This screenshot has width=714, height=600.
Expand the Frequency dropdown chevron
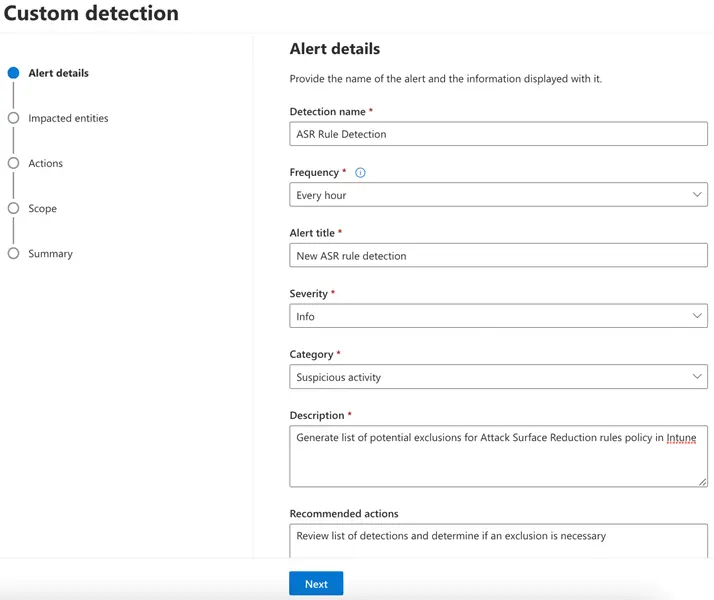[697, 195]
